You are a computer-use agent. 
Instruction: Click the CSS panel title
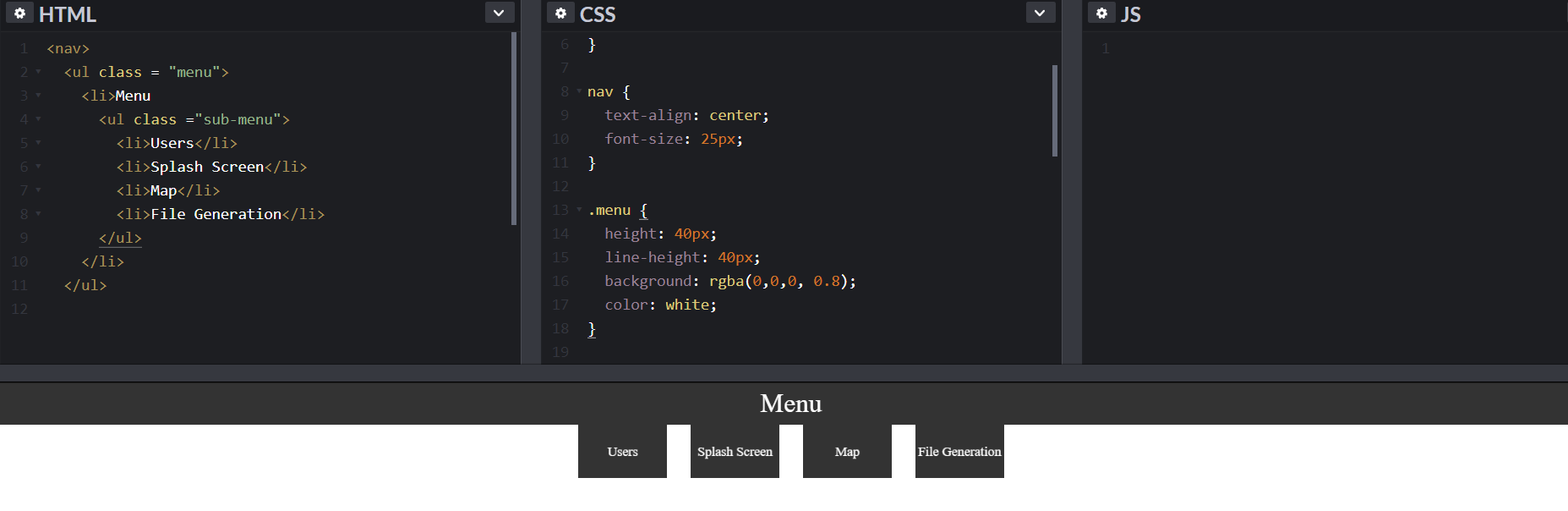598,14
